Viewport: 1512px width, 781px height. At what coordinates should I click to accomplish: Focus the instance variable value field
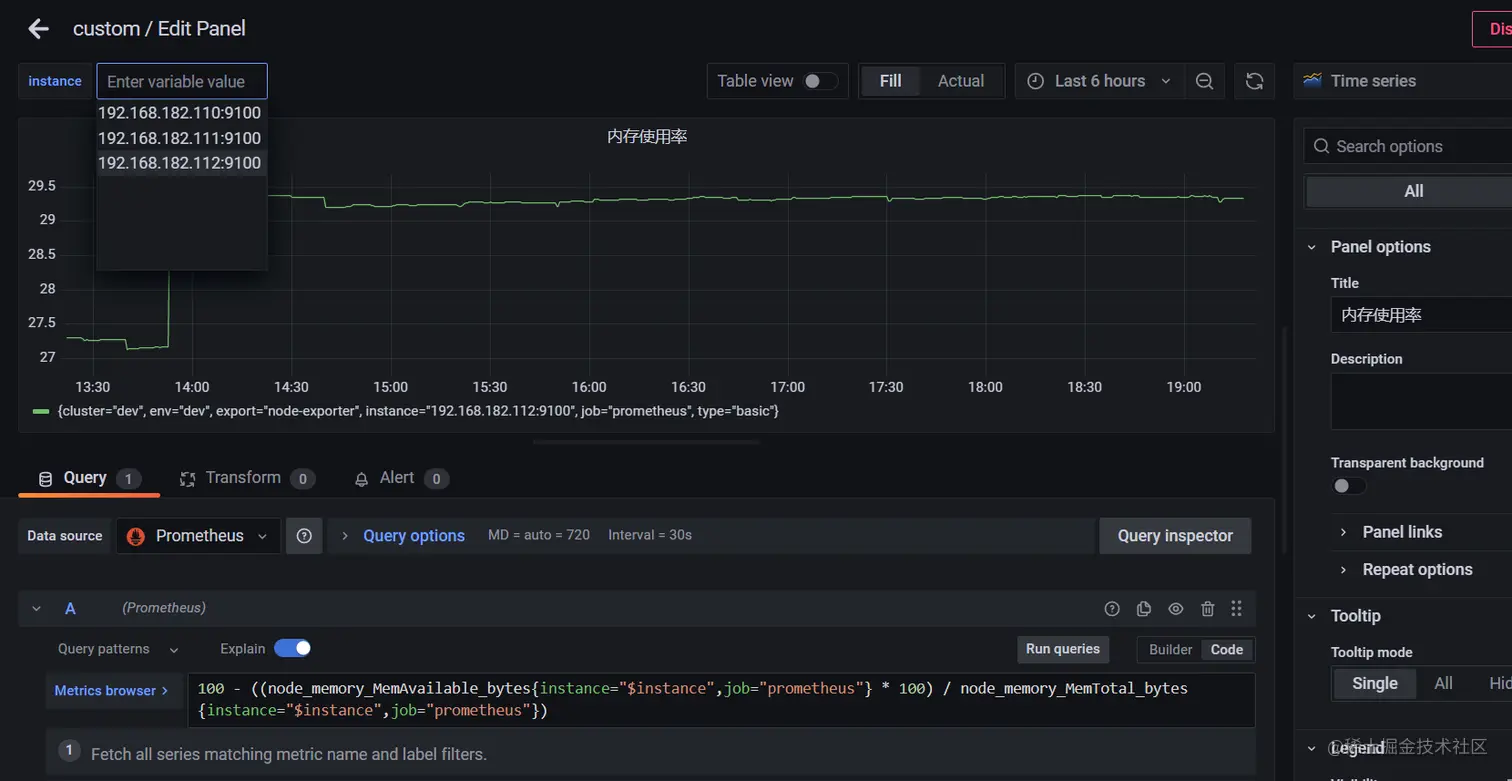point(182,81)
